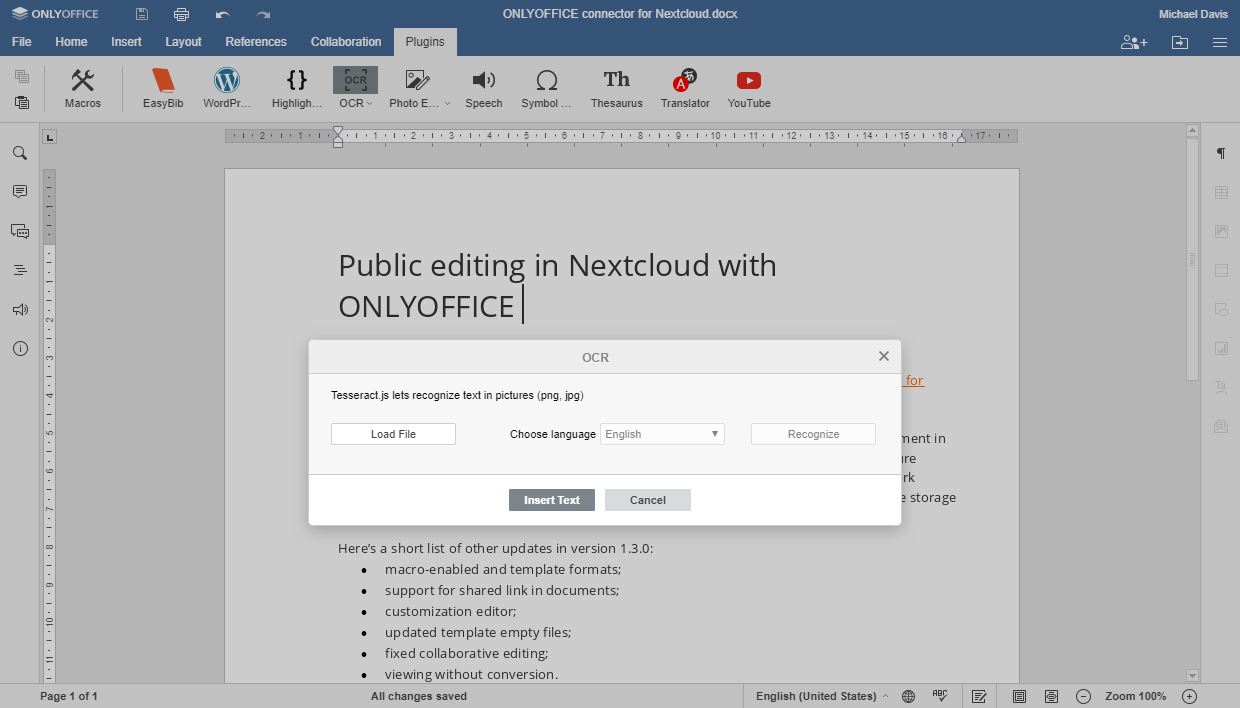Viewport: 1240px width, 708px height.
Task: Switch to the Collaboration tab
Action: click(346, 42)
